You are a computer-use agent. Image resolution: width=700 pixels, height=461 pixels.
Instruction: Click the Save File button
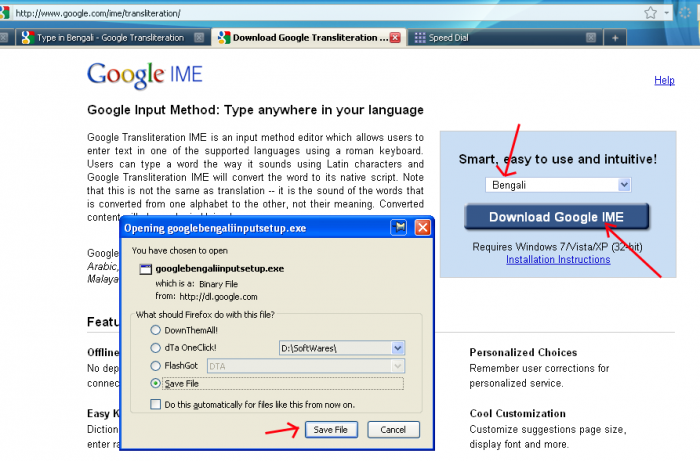tap(331, 430)
